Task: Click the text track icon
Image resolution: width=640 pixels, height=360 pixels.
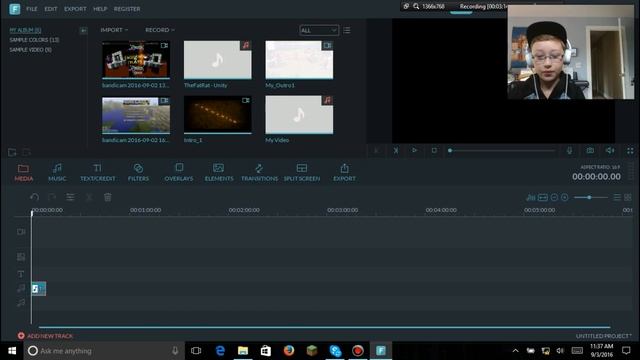Action: pos(21,274)
